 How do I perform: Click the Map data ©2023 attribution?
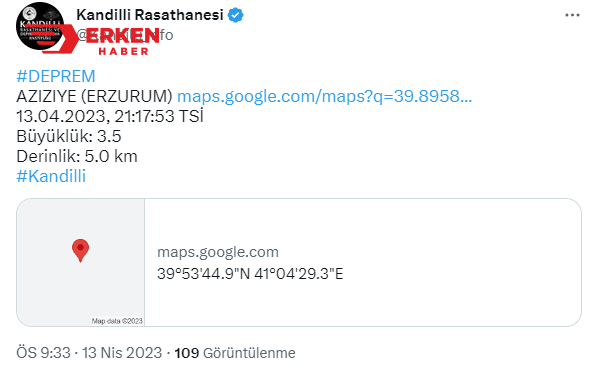(117, 321)
